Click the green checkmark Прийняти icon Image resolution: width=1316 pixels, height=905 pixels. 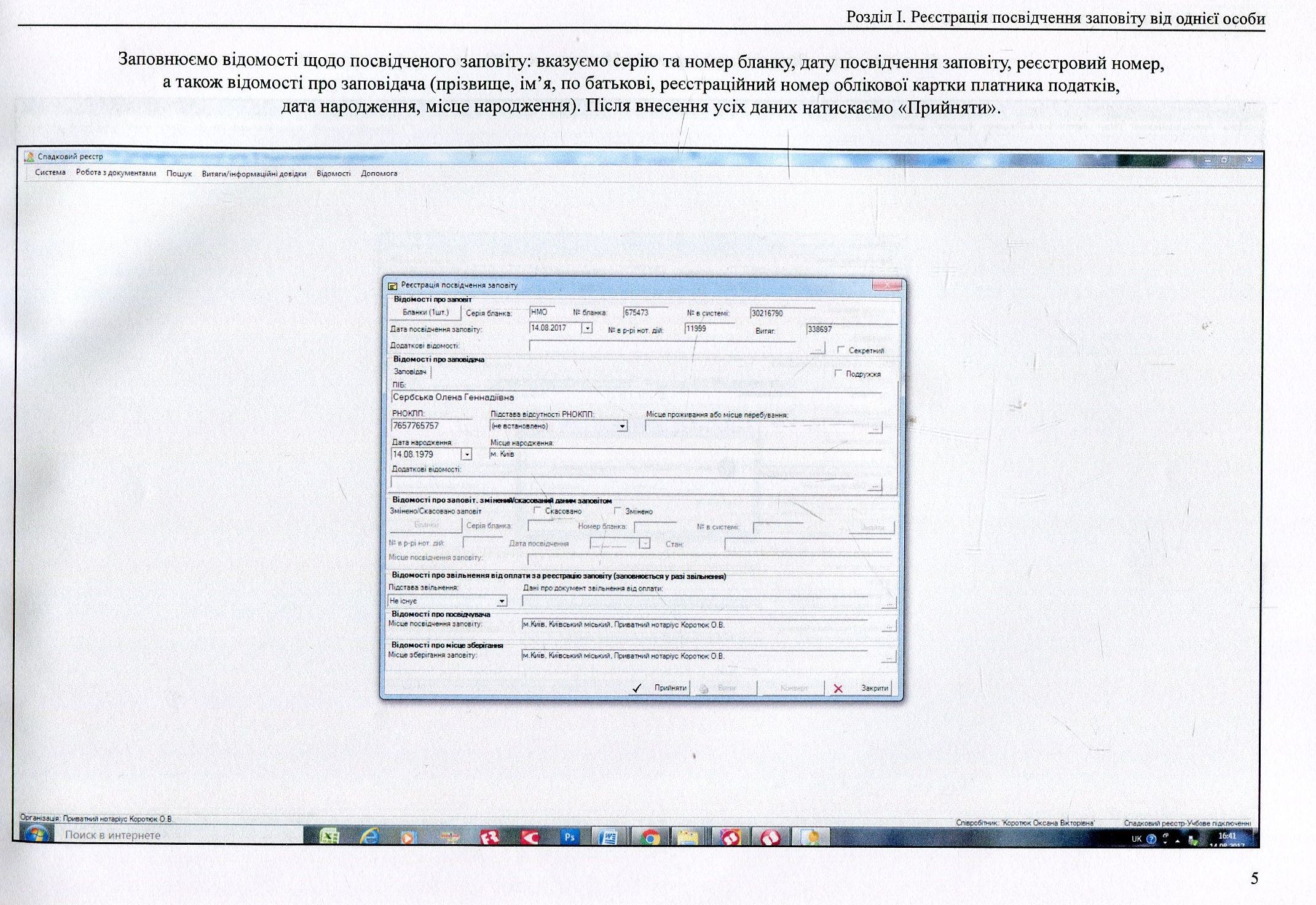point(636,688)
